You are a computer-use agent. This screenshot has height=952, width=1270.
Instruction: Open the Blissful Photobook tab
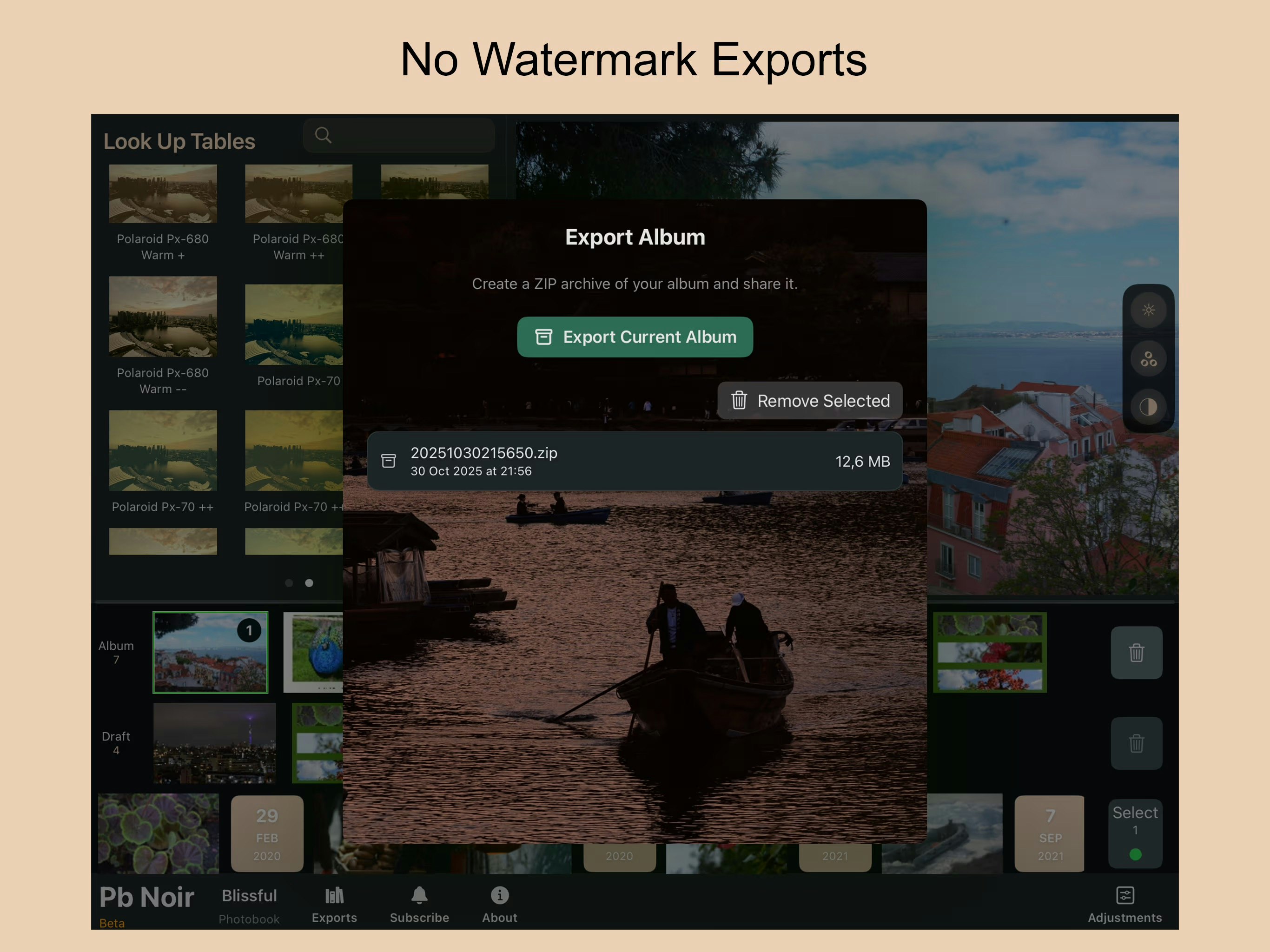[249, 904]
